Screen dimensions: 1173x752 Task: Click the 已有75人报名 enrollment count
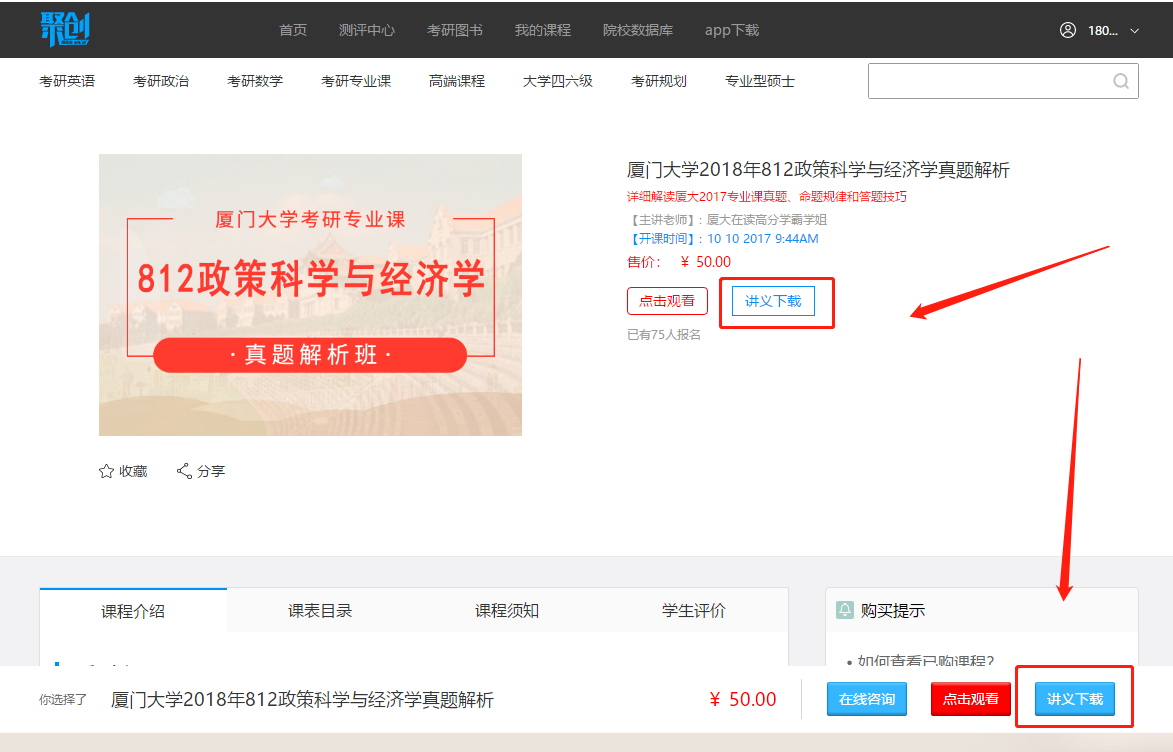(x=664, y=334)
